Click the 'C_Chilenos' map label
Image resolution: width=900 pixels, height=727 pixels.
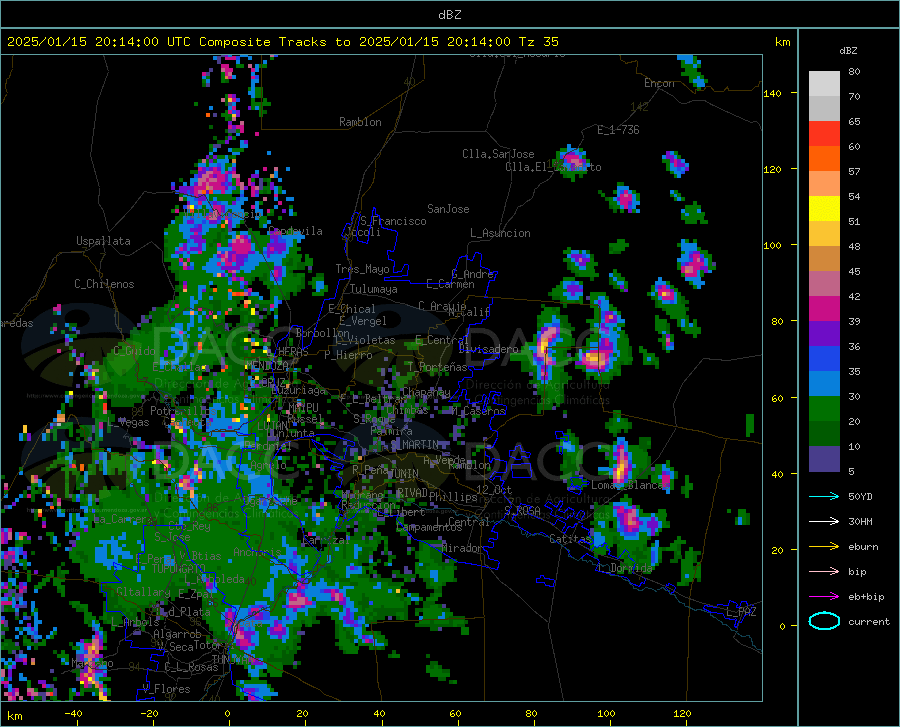pyautogui.click(x=104, y=284)
